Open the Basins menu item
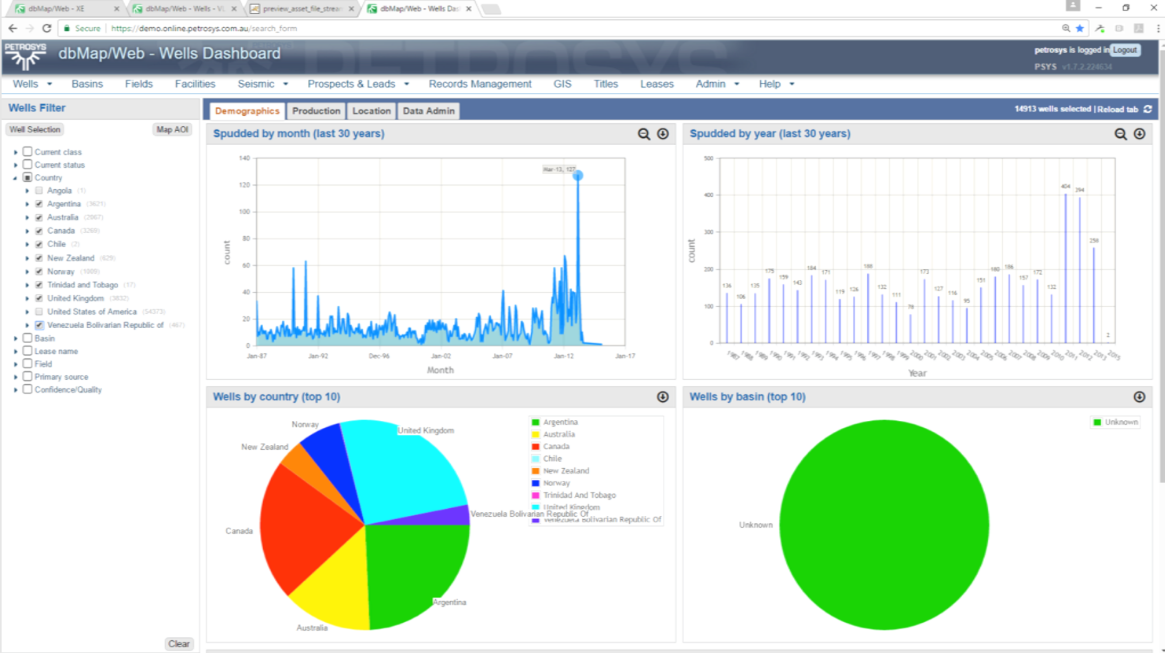 click(87, 84)
